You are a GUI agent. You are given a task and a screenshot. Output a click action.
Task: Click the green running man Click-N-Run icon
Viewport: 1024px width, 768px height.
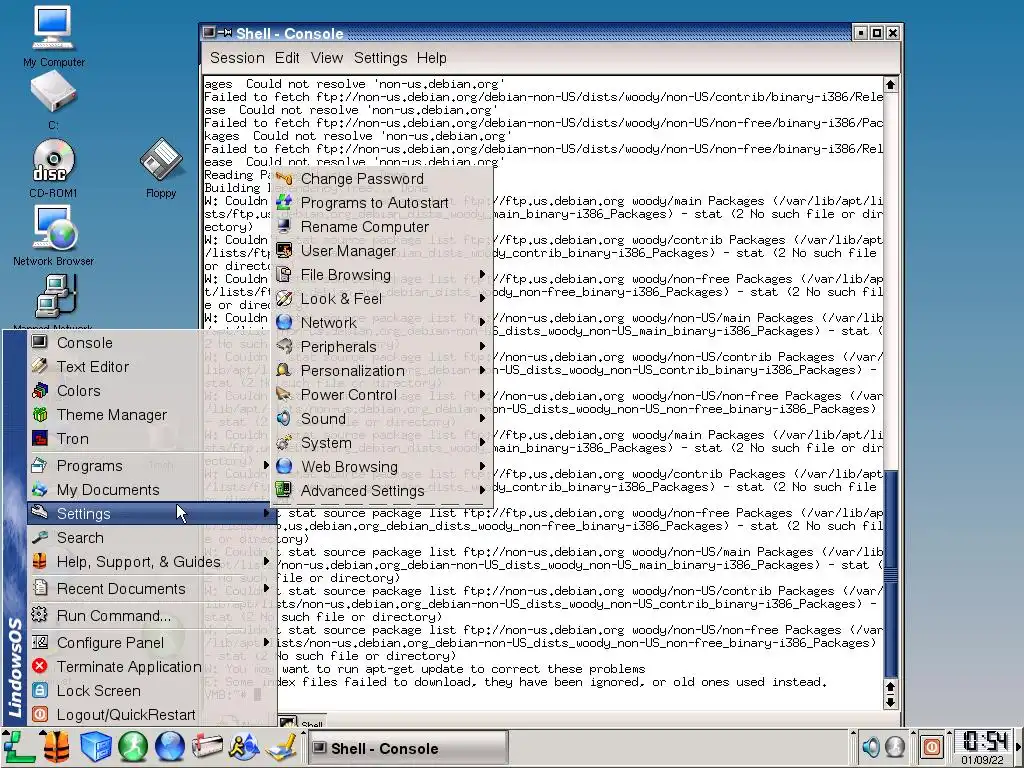pyautogui.click(x=133, y=747)
